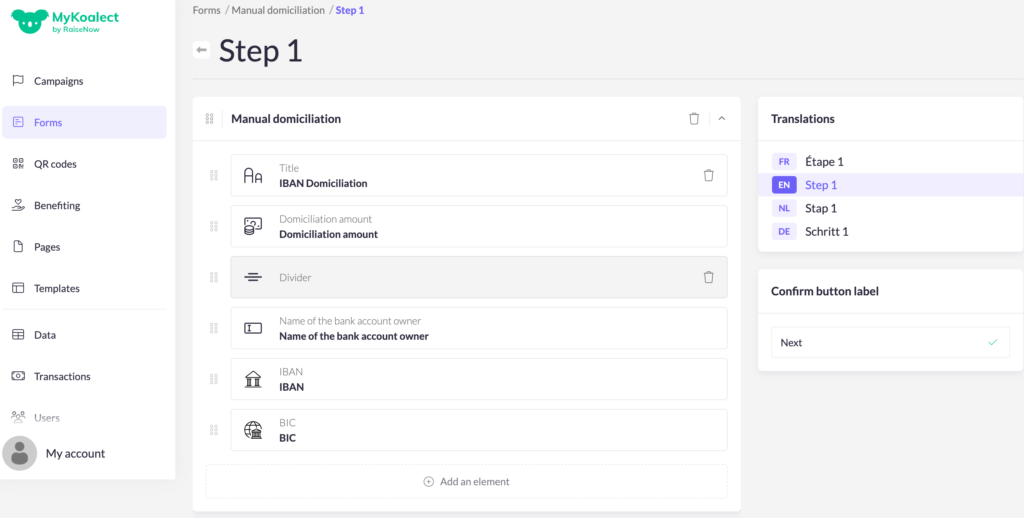Collapse the Manual domiciliation section chevron
The image size is (1024, 518).
pyautogui.click(x=722, y=118)
